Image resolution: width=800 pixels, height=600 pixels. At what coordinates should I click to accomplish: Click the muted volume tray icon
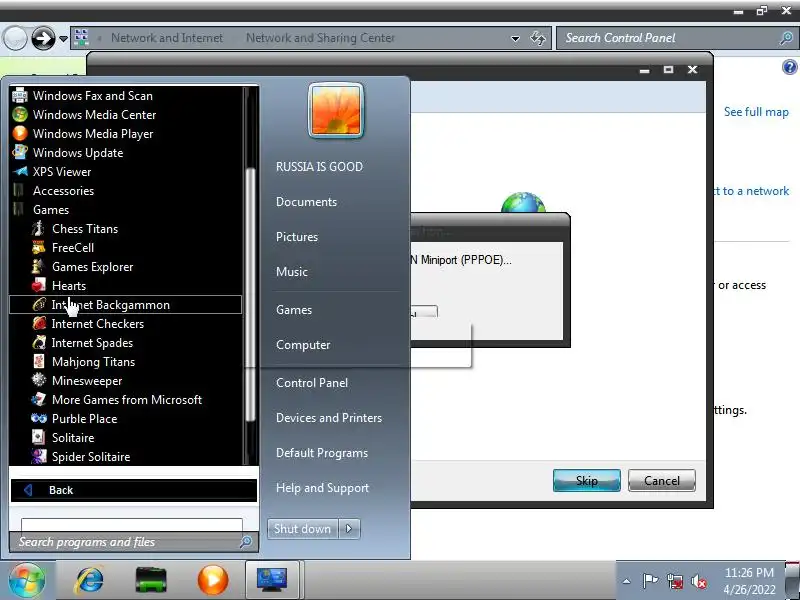[x=699, y=581]
